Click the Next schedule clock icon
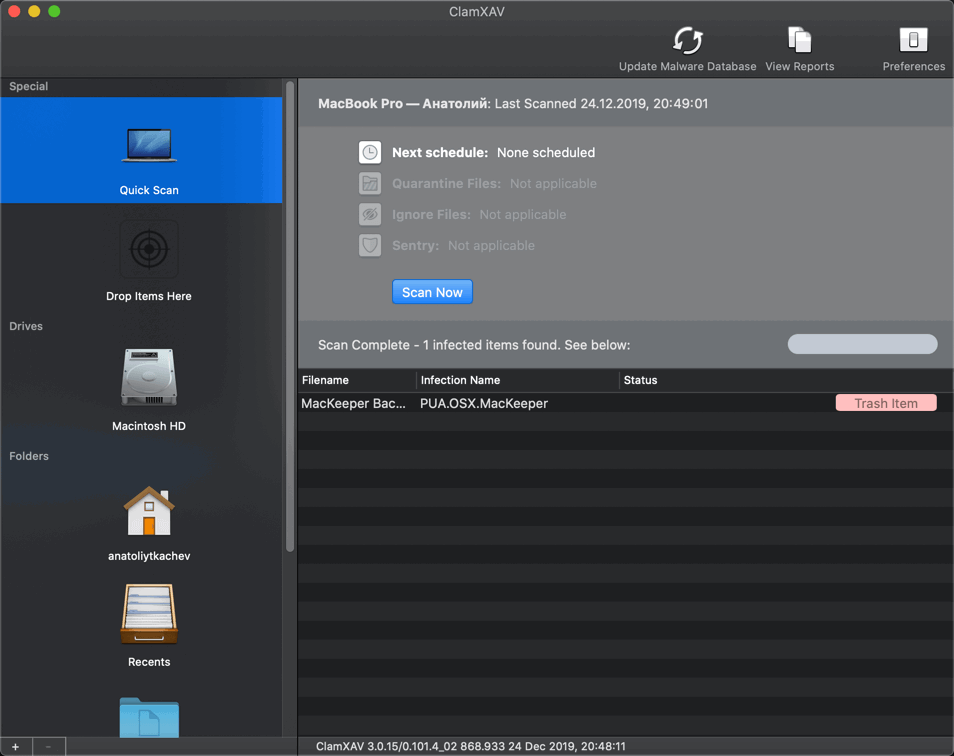 click(x=370, y=153)
